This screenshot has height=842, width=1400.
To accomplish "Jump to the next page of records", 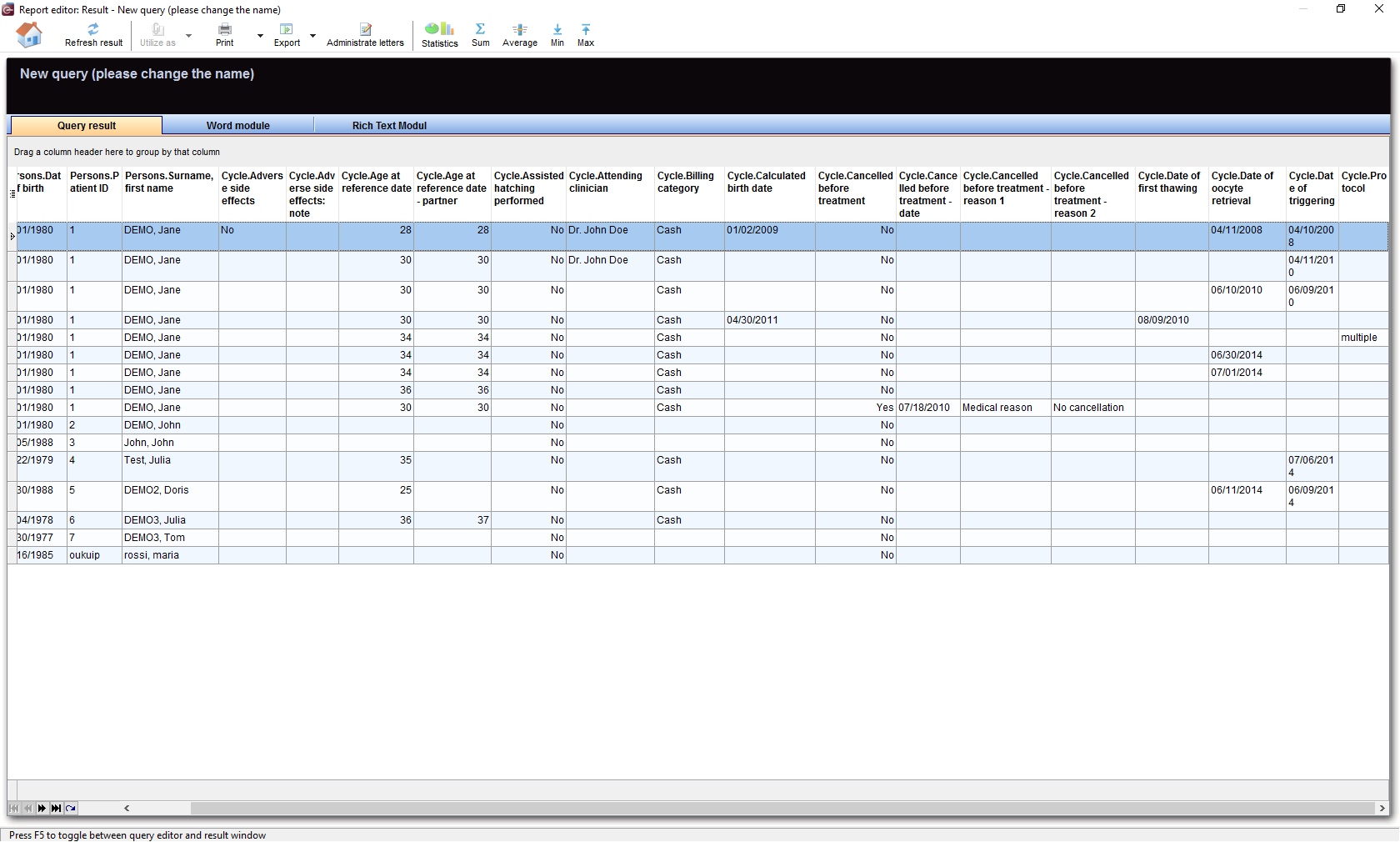I will point(42,808).
